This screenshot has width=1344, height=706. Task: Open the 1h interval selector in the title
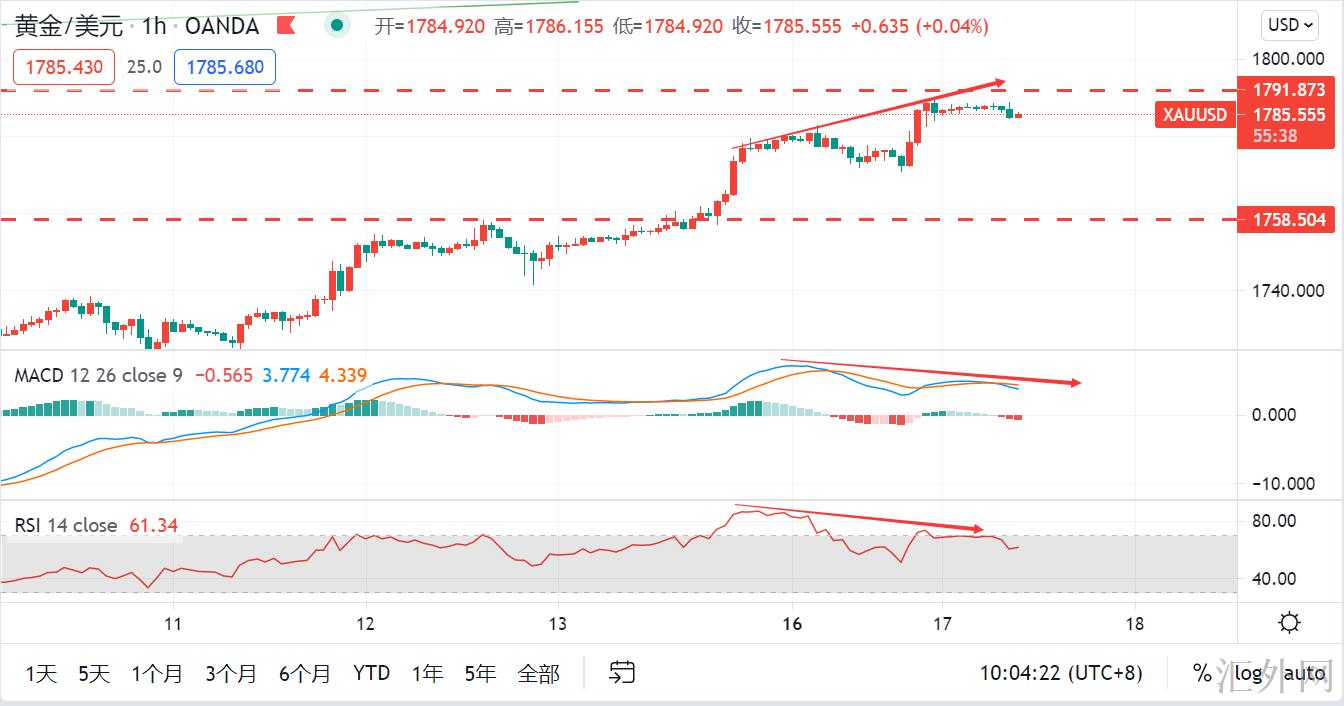(153, 26)
